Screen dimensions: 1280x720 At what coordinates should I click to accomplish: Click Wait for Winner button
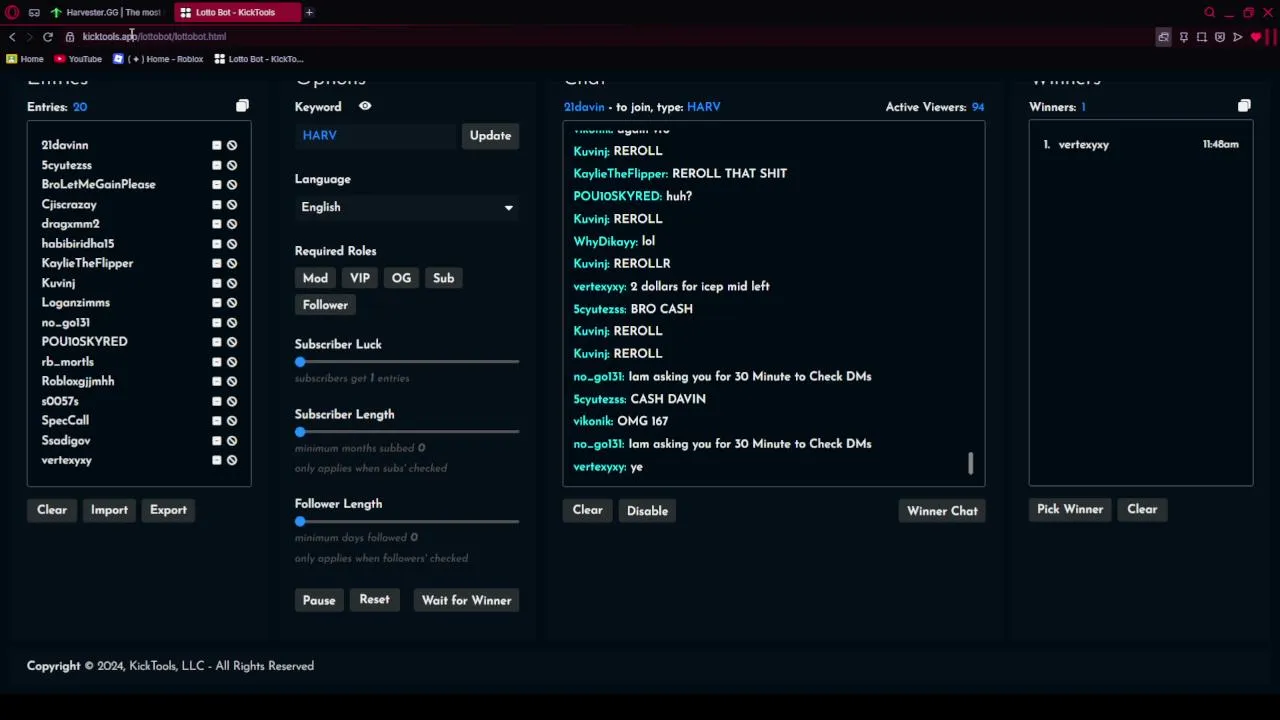click(x=466, y=600)
